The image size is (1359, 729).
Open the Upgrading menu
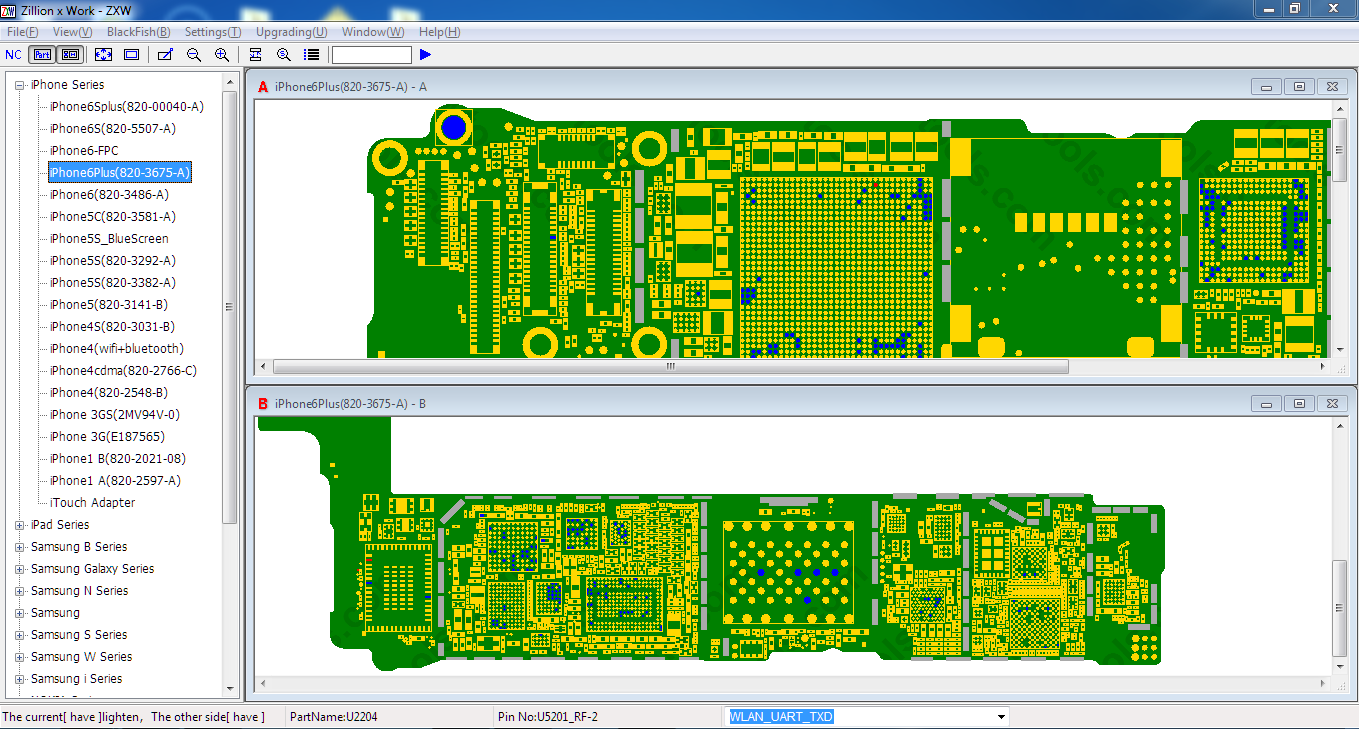[291, 32]
